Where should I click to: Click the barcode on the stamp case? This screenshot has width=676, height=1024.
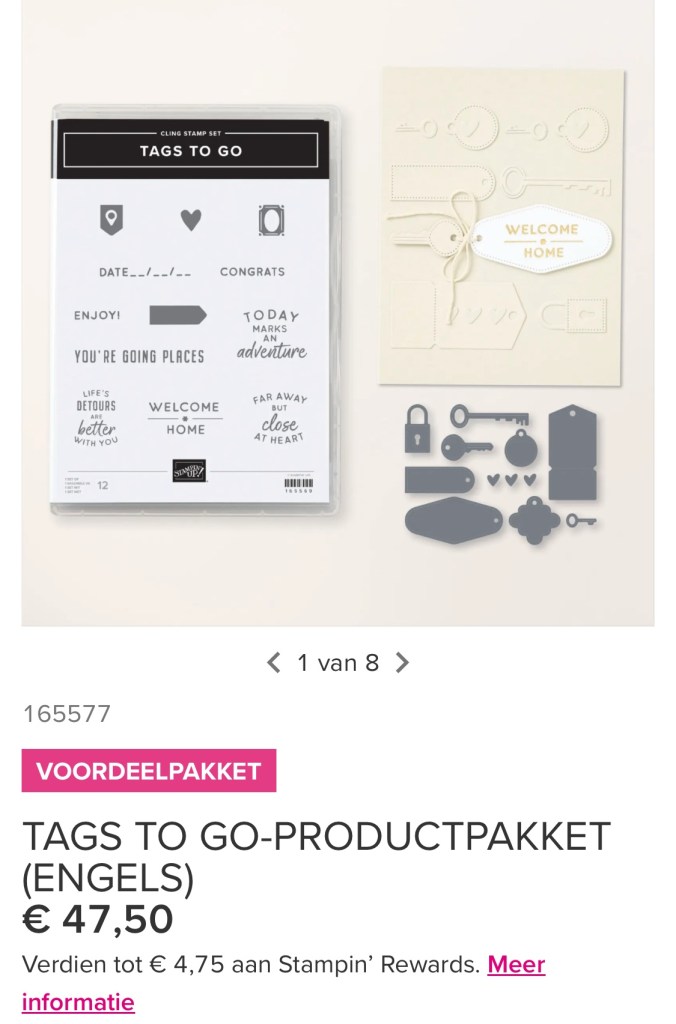click(x=299, y=483)
